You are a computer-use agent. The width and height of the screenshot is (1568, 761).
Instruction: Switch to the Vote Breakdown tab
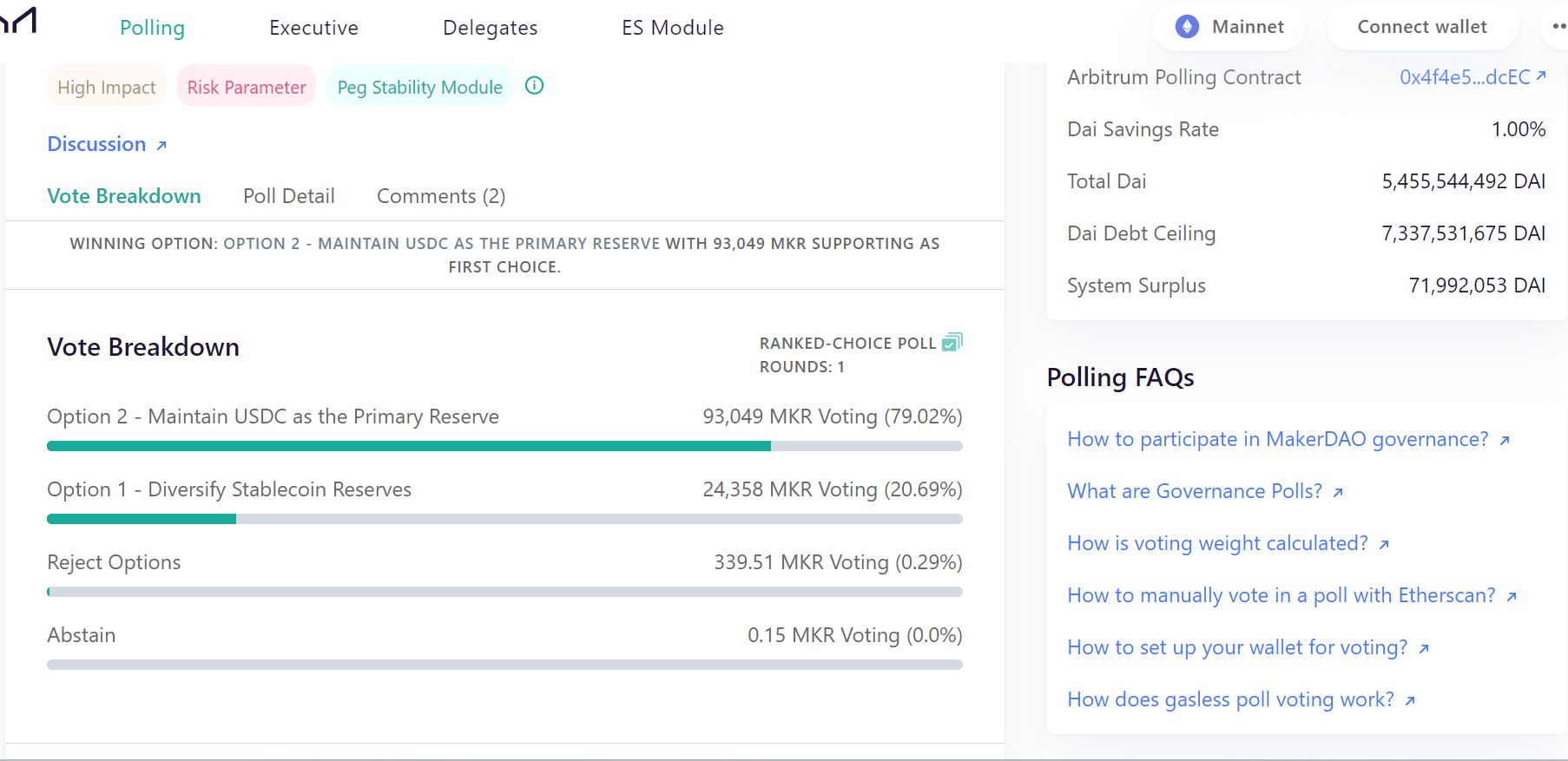point(124,196)
